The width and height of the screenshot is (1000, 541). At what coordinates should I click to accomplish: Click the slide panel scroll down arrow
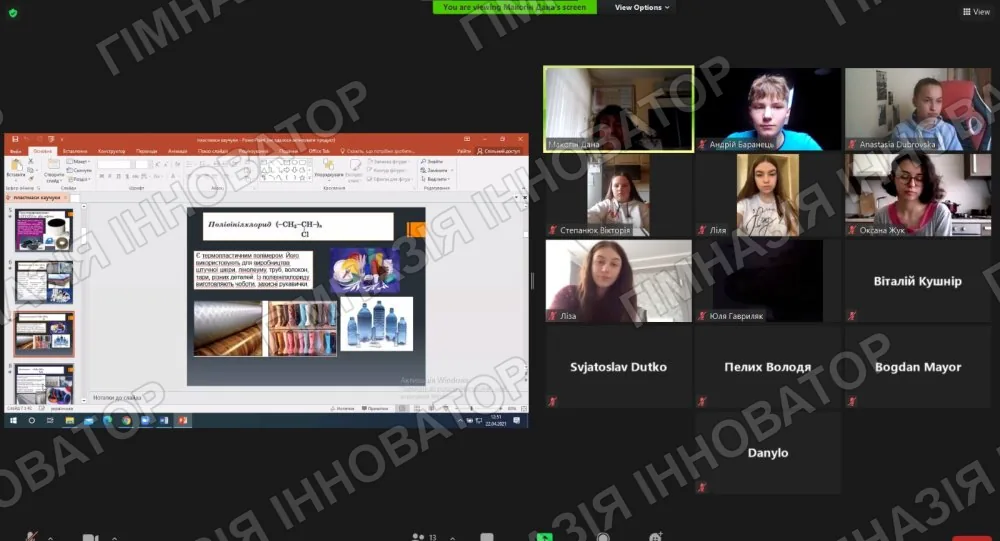84,400
